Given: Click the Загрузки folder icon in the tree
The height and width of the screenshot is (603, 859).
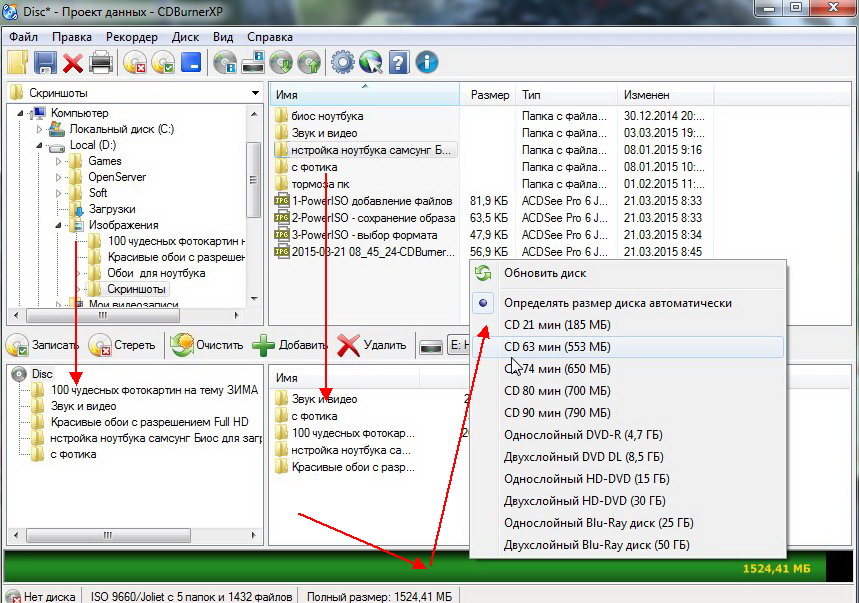Looking at the screenshot, I should [78, 209].
